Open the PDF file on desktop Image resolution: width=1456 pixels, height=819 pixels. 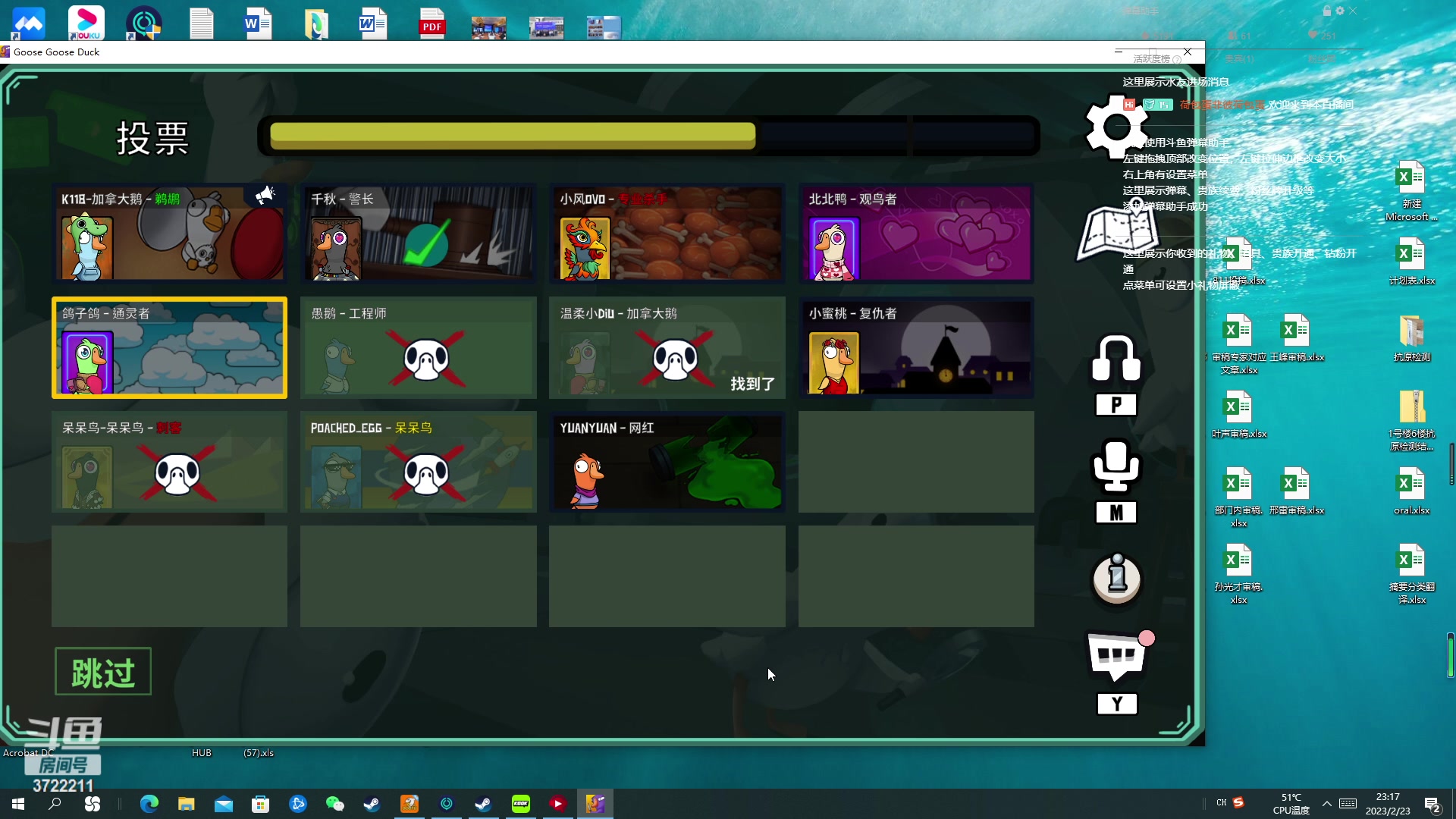(x=432, y=23)
